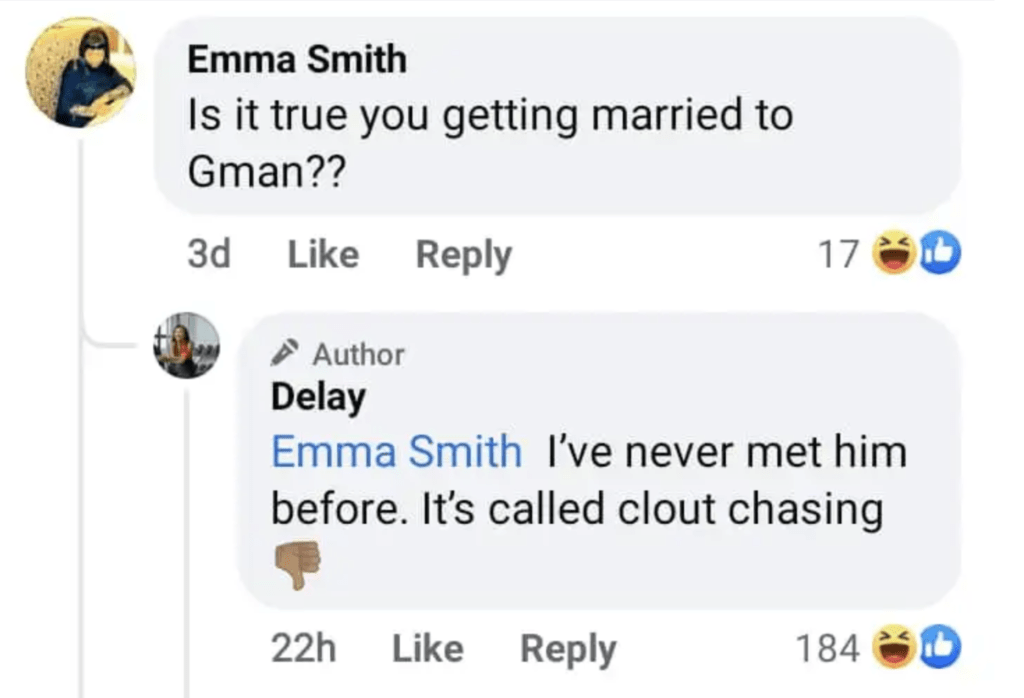Open Delay's profile picture
Viewport: 1024px width, 698px height.
tap(187, 345)
